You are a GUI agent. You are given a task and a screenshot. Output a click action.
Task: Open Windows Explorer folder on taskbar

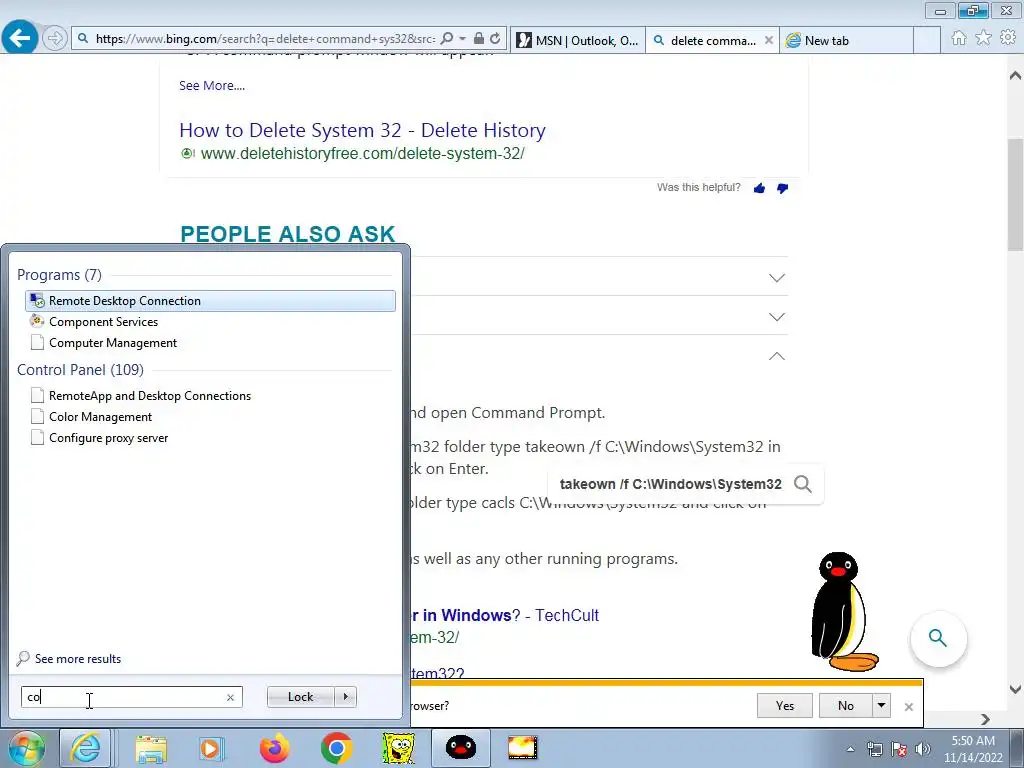151,748
